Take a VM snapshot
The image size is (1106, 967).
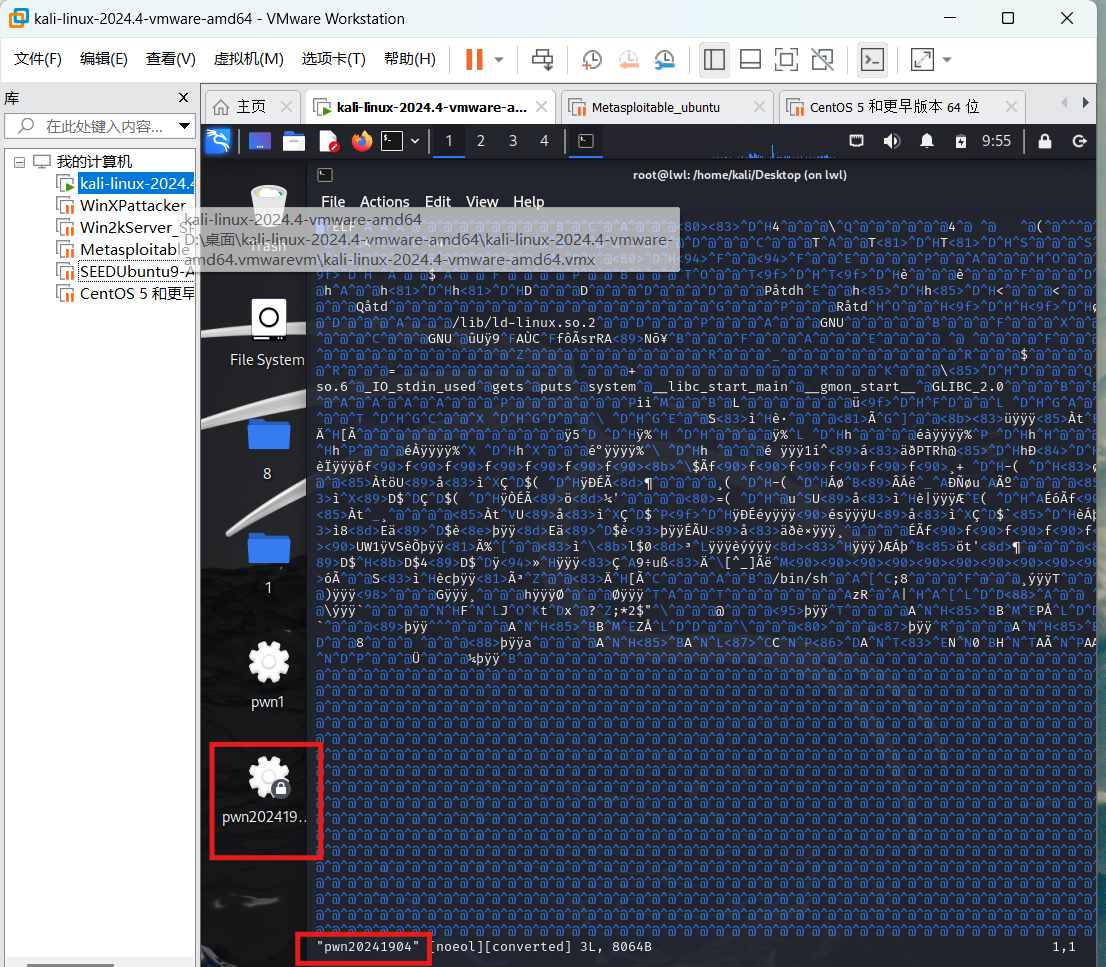592,59
